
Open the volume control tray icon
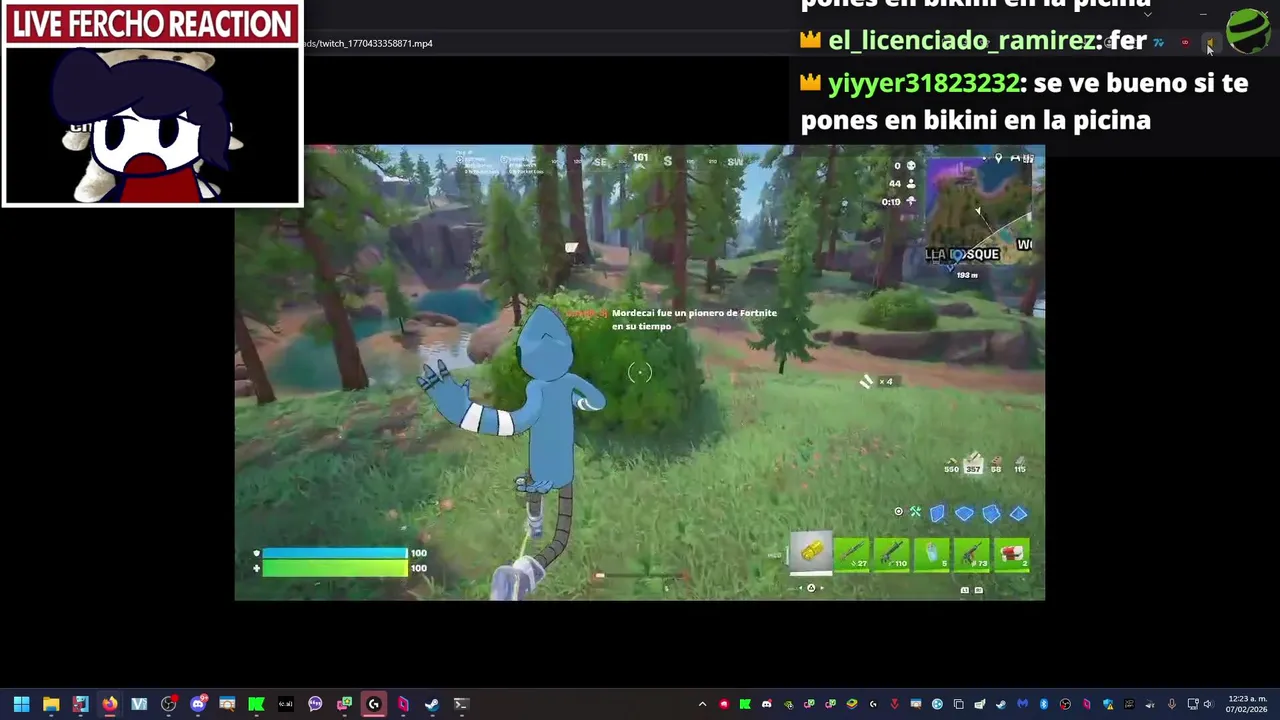pyautogui.click(x=1208, y=704)
